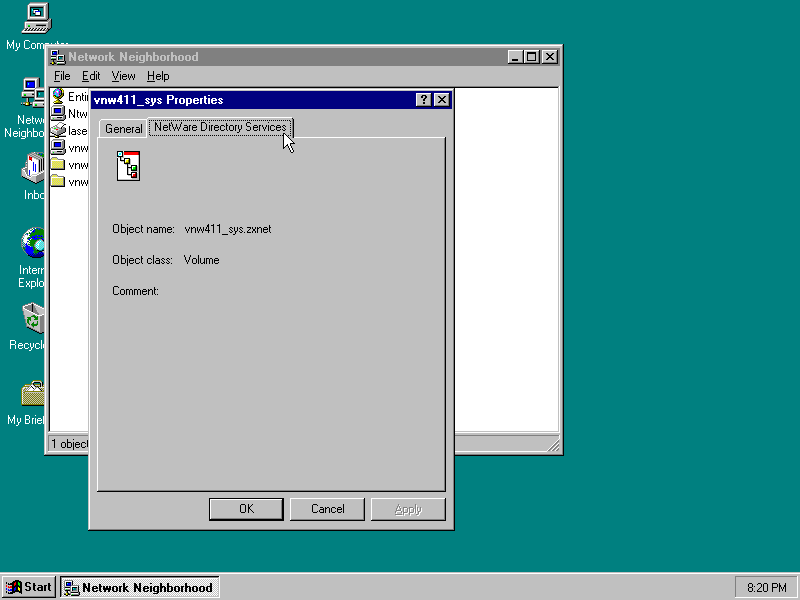
Task: Switch to the General tab
Action: [x=123, y=129]
